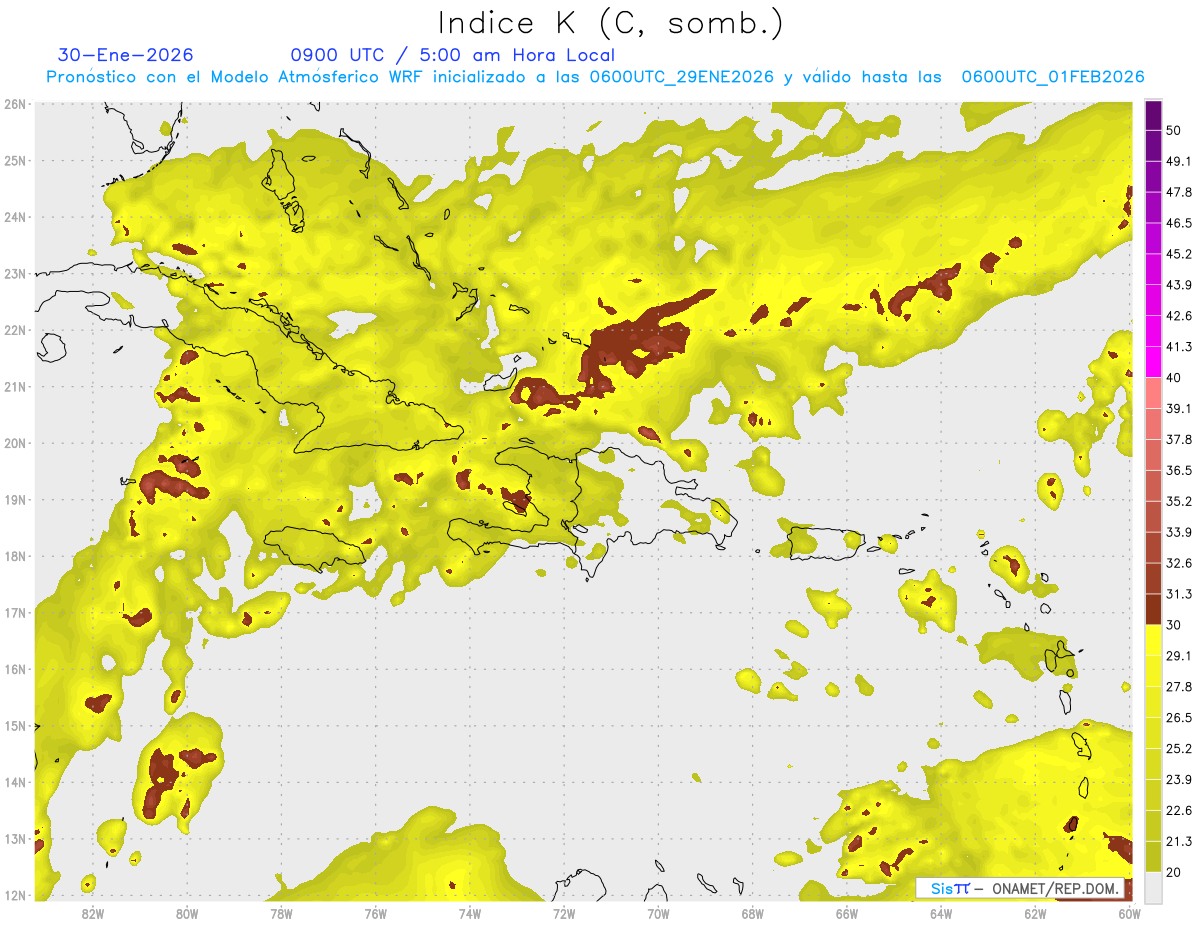Click the longitude label "82W"
The width and height of the screenshot is (1200, 927).
coord(93,914)
